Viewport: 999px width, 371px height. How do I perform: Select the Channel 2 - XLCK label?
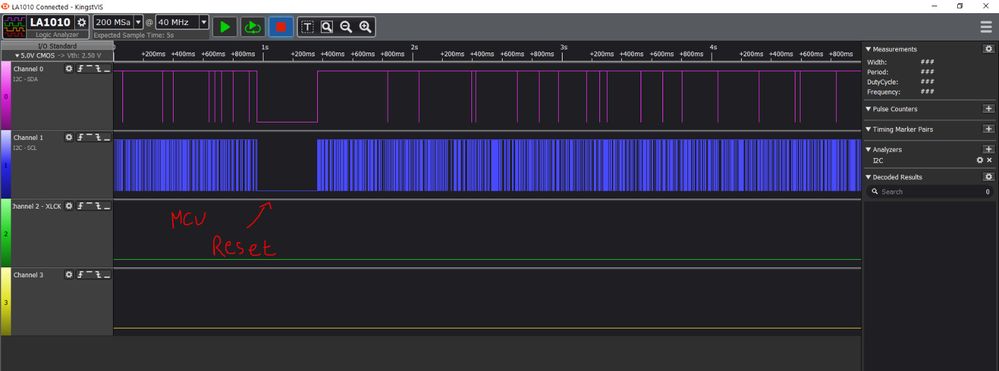[x=37, y=206]
